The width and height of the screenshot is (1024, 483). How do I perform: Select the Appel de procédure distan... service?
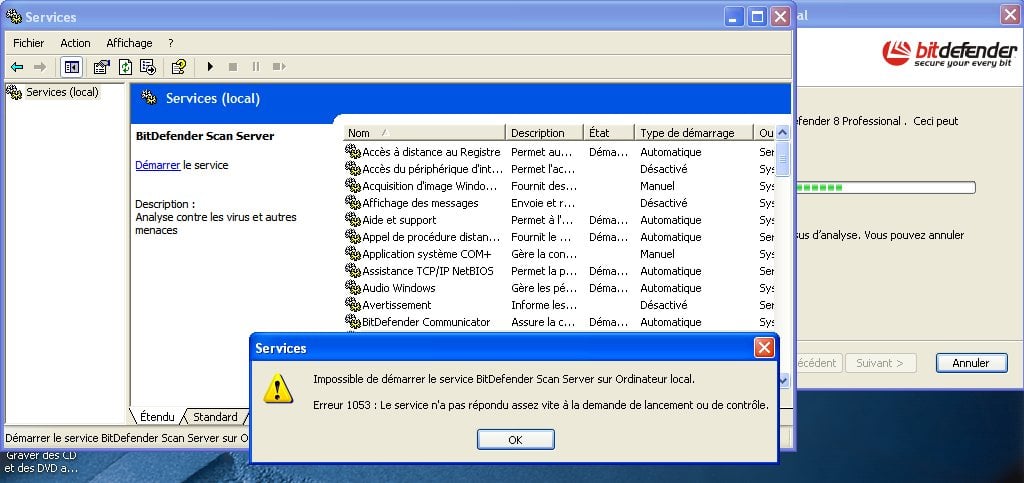tap(431, 236)
